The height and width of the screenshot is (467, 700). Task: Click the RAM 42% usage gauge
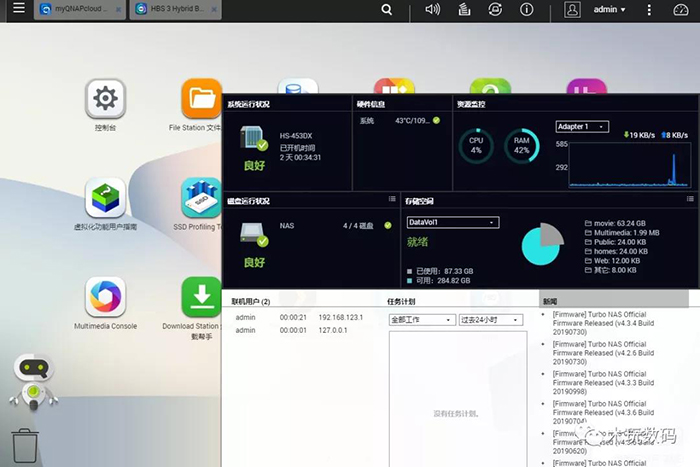[x=521, y=146]
